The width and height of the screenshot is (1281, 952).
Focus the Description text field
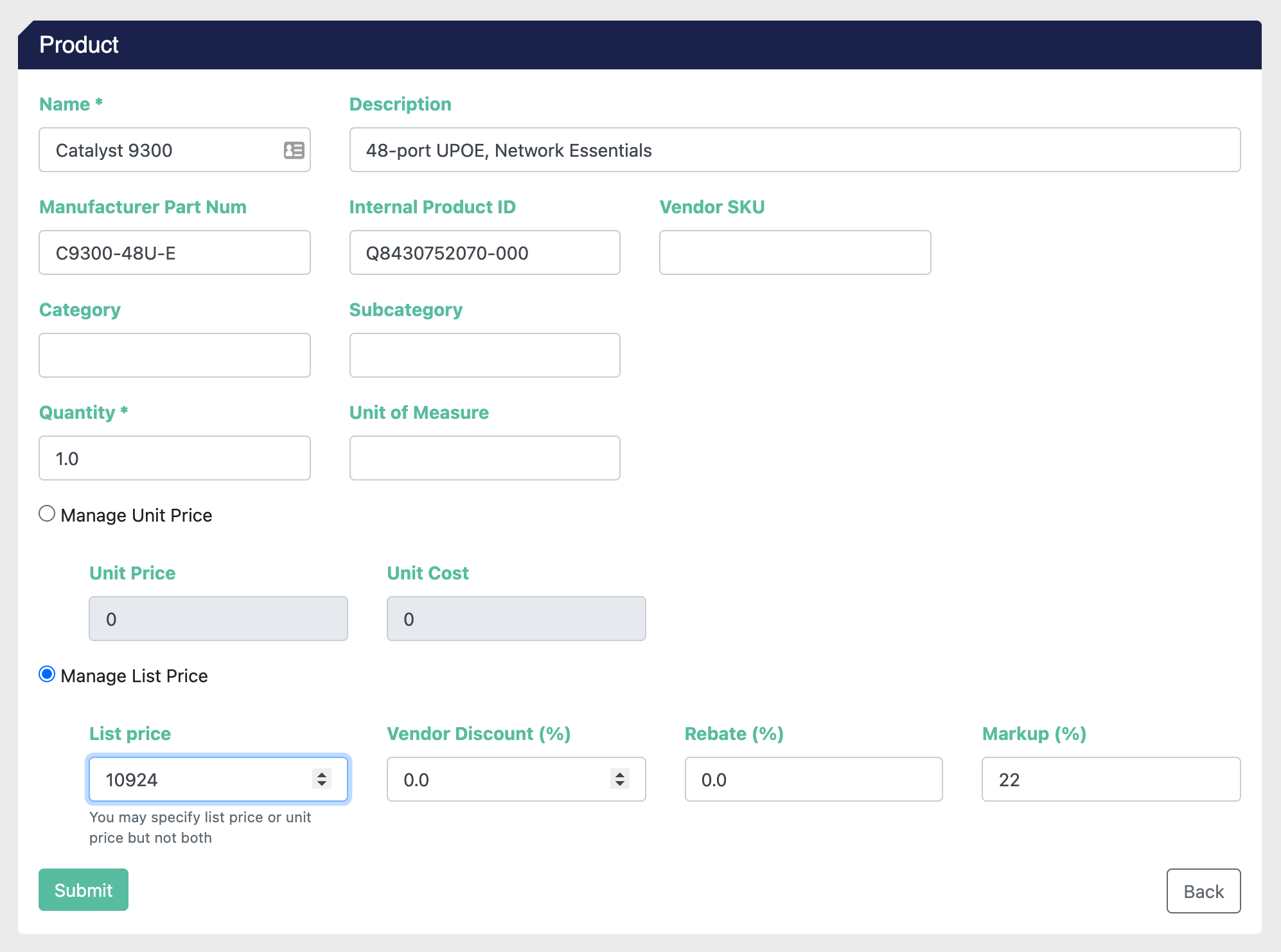point(794,150)
